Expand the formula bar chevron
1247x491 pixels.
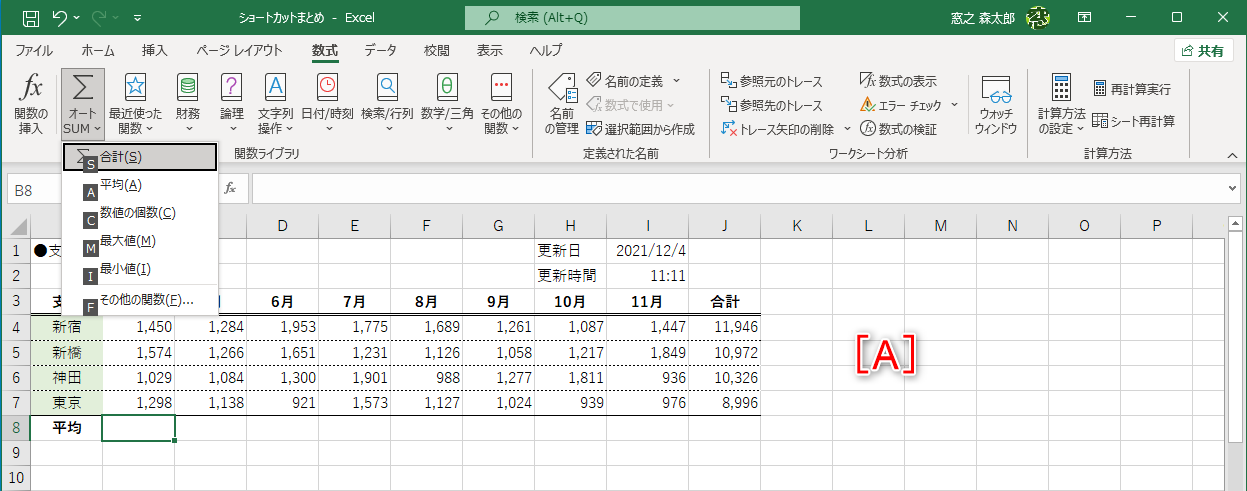point(1231,188)
